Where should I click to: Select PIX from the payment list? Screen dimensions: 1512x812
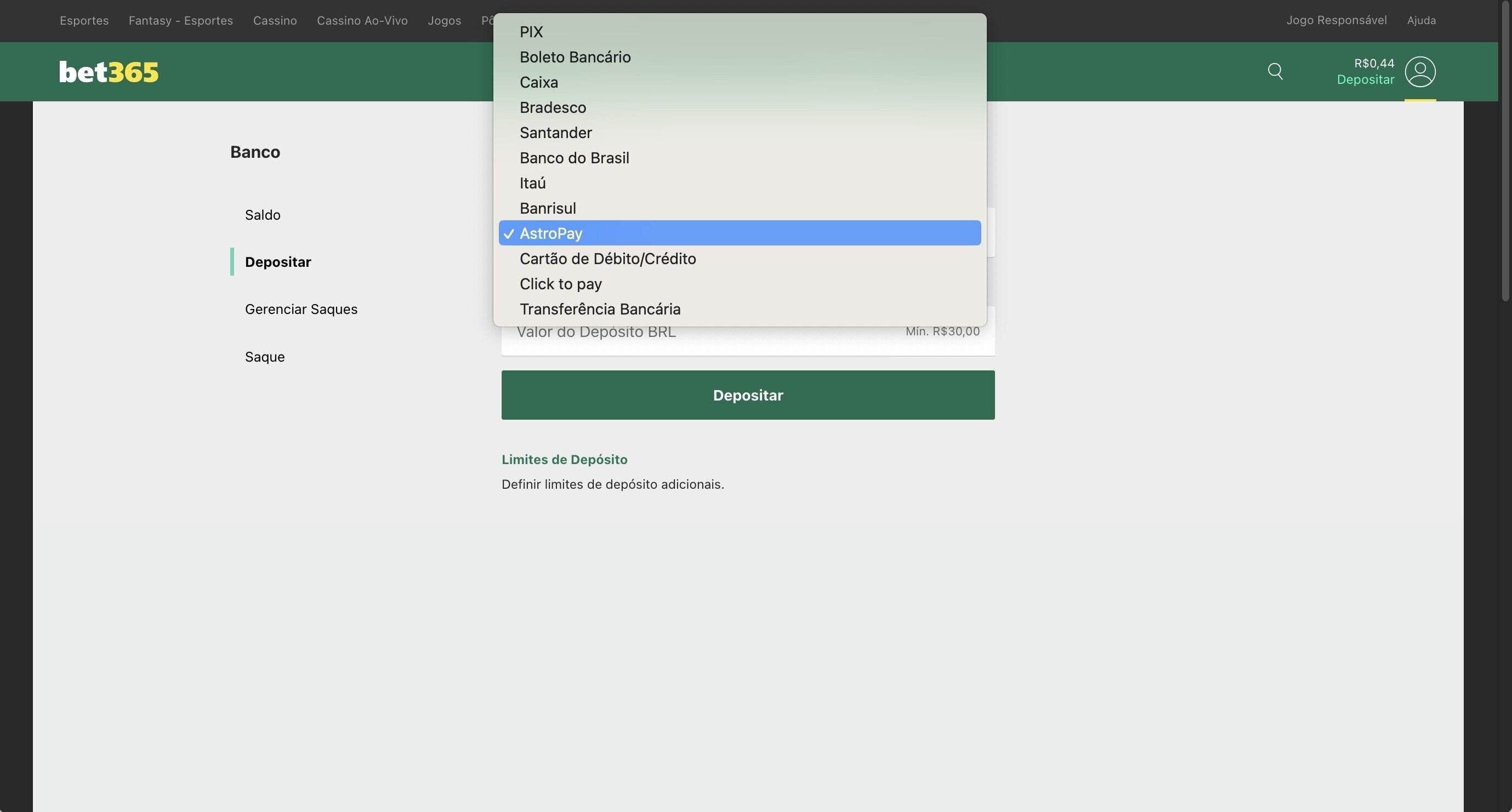(x=740, y=32)
